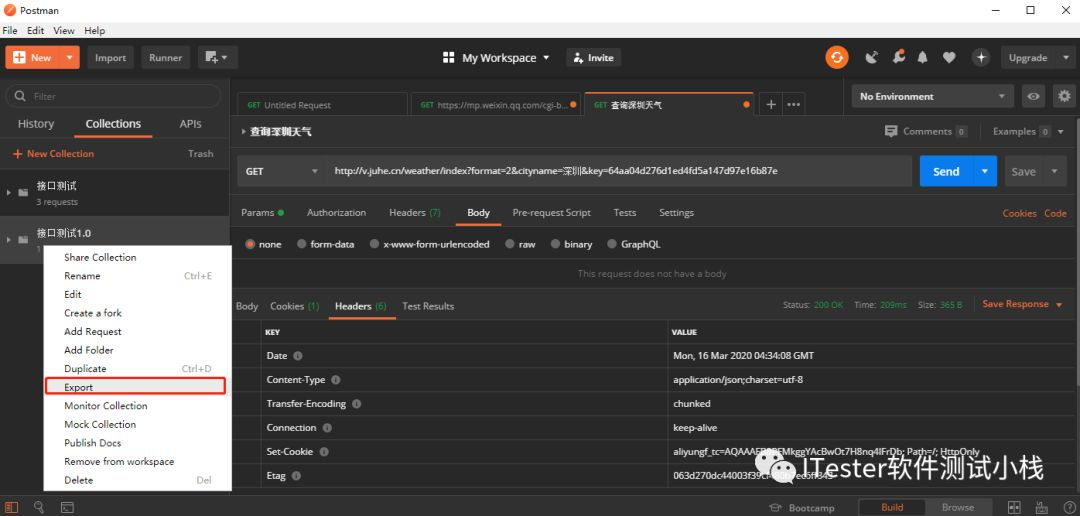1080x516 pixels.
Task: Open the Save button dropdown arrow
Action: (1055, 172)
